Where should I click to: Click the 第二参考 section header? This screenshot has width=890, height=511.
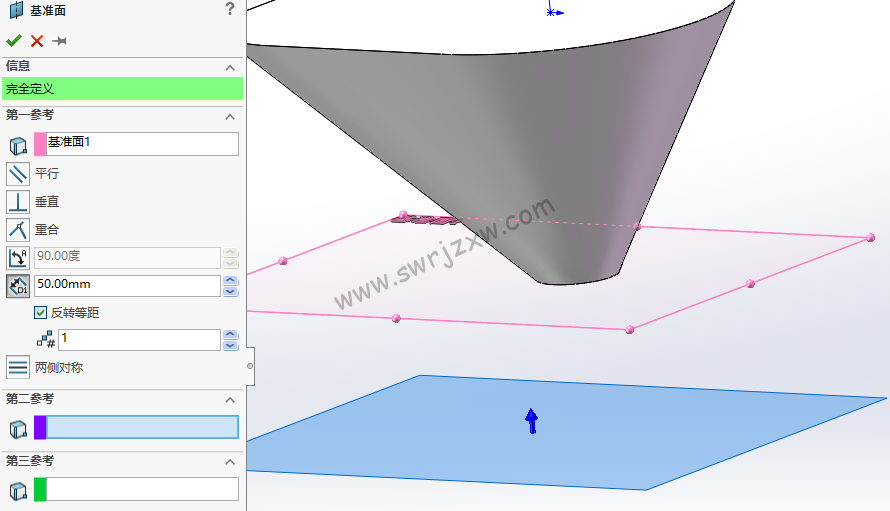click(123, 399)
